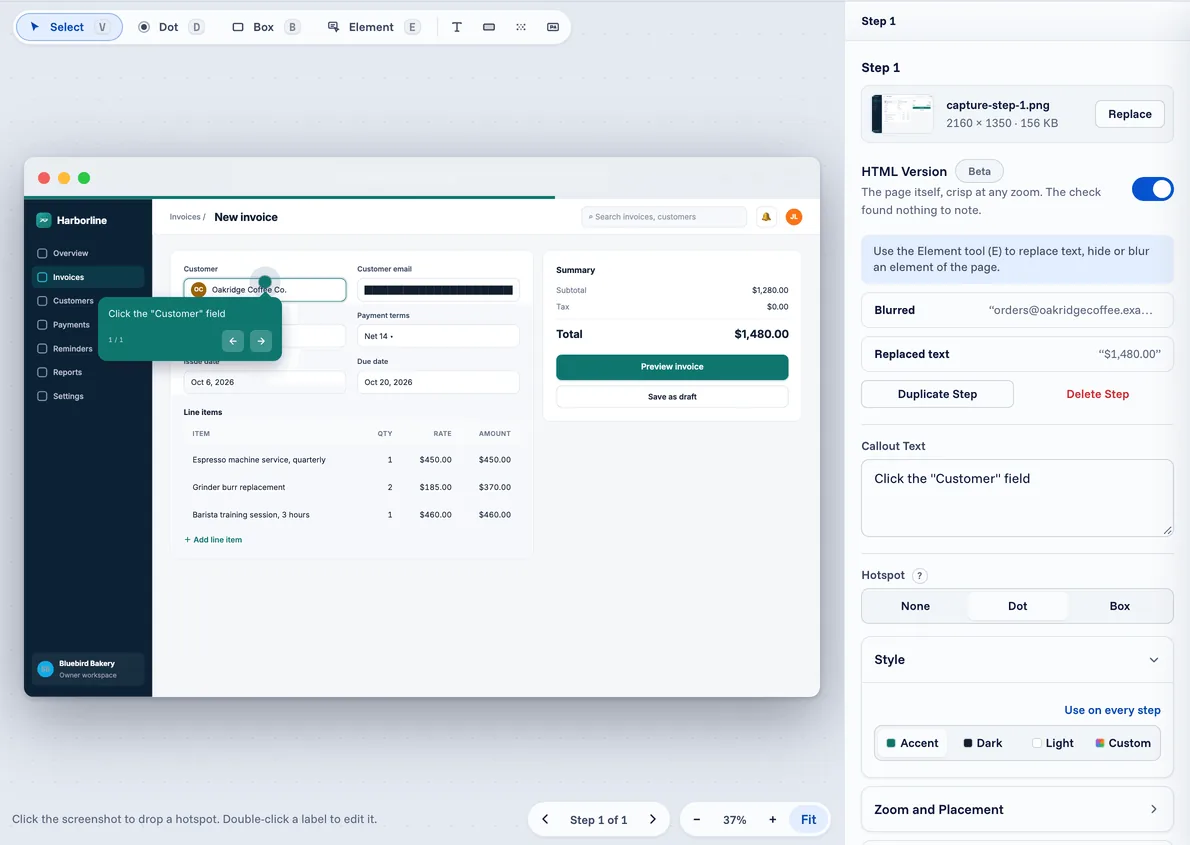Choose the Dot tool in the toolbar
The image size is (1190, 845).
pyautogui.click(x=170, y=27)
